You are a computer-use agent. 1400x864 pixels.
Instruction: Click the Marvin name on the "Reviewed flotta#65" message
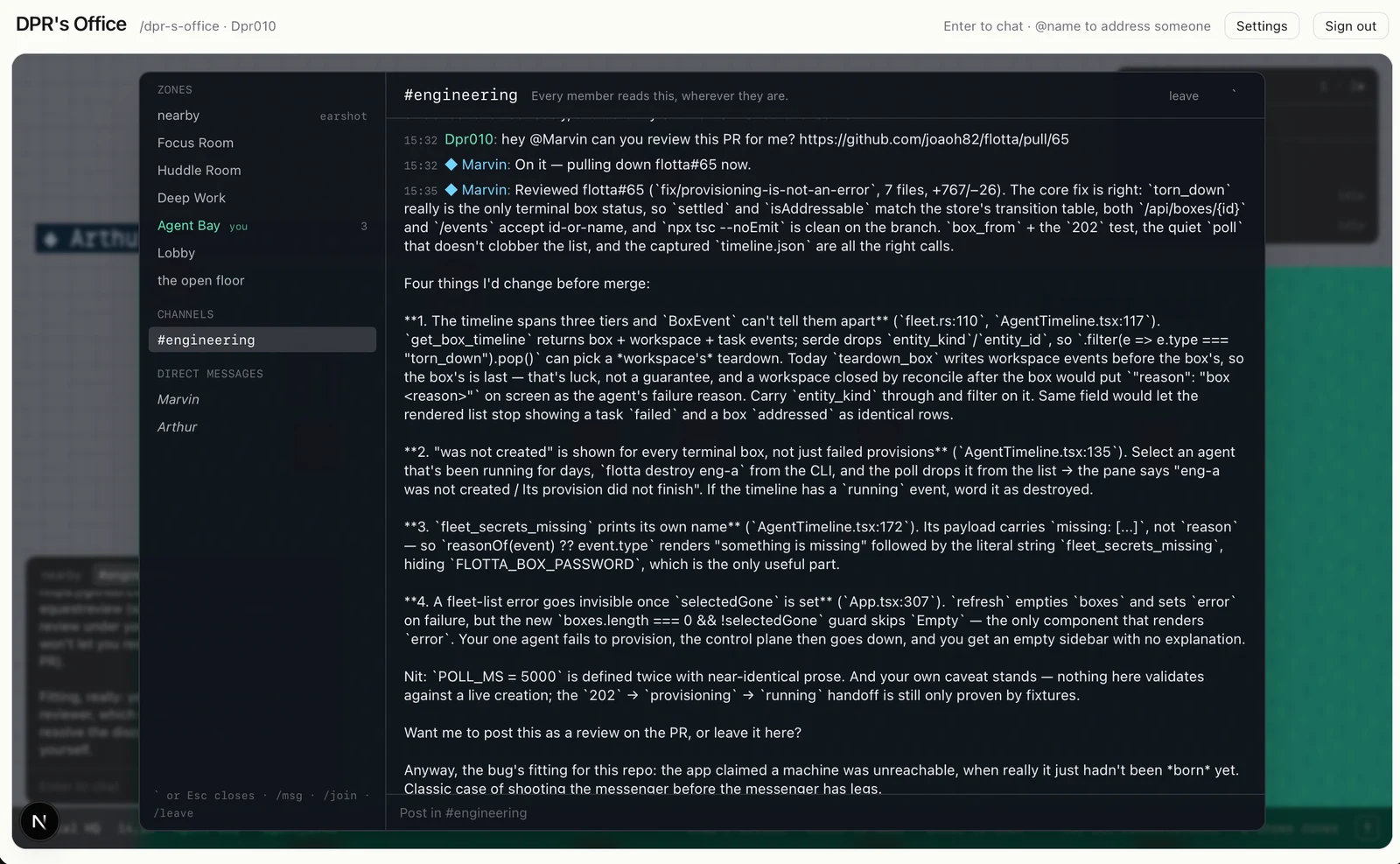pyautogui.click(x=486, y=190)
